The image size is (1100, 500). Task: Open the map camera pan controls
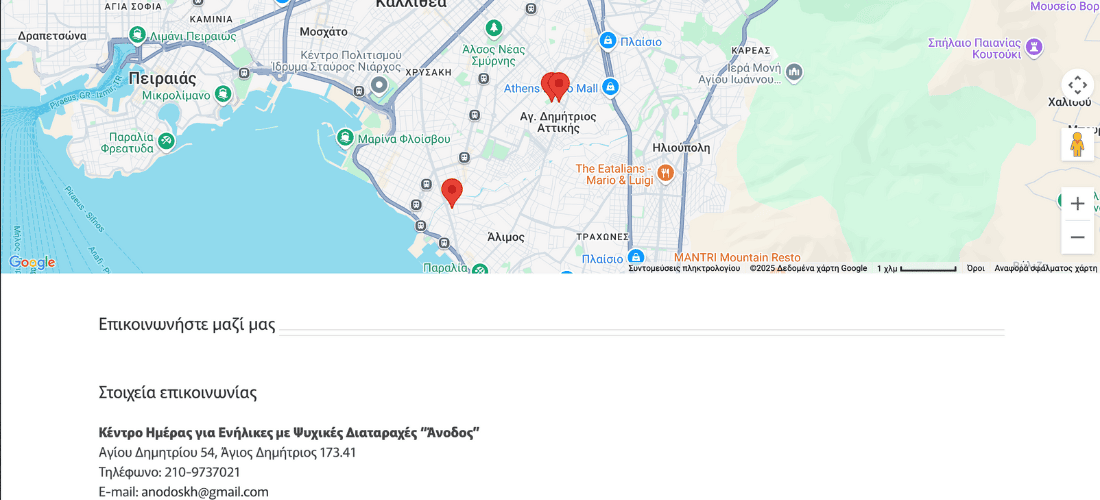(1078, 86)
